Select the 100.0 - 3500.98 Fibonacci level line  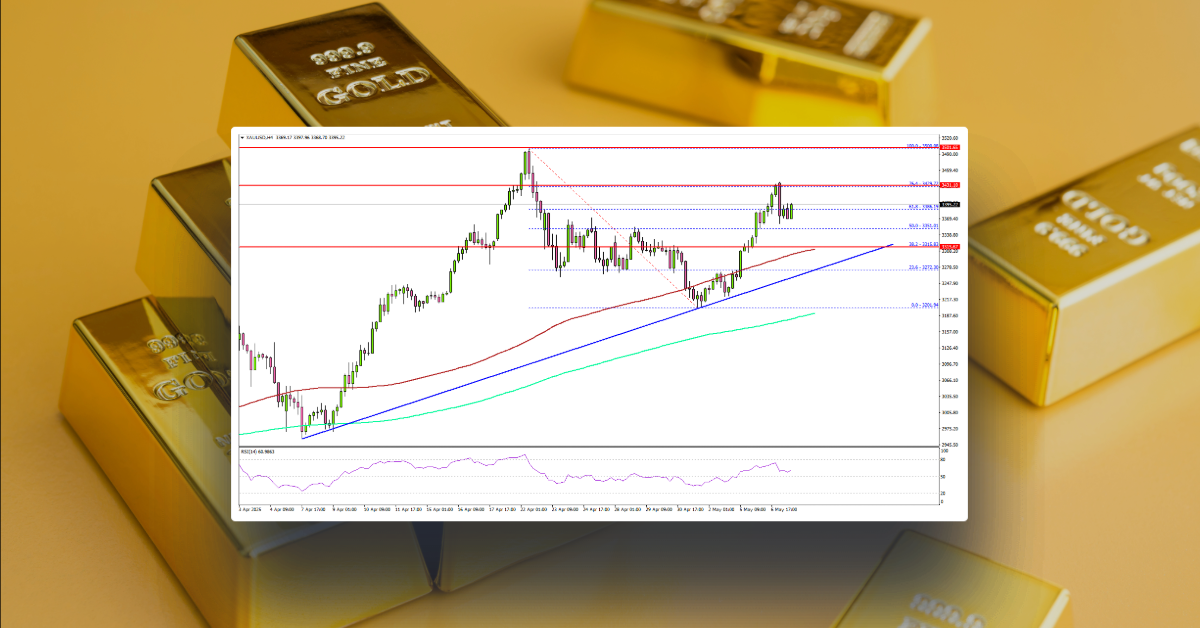(x=920, y=148)
